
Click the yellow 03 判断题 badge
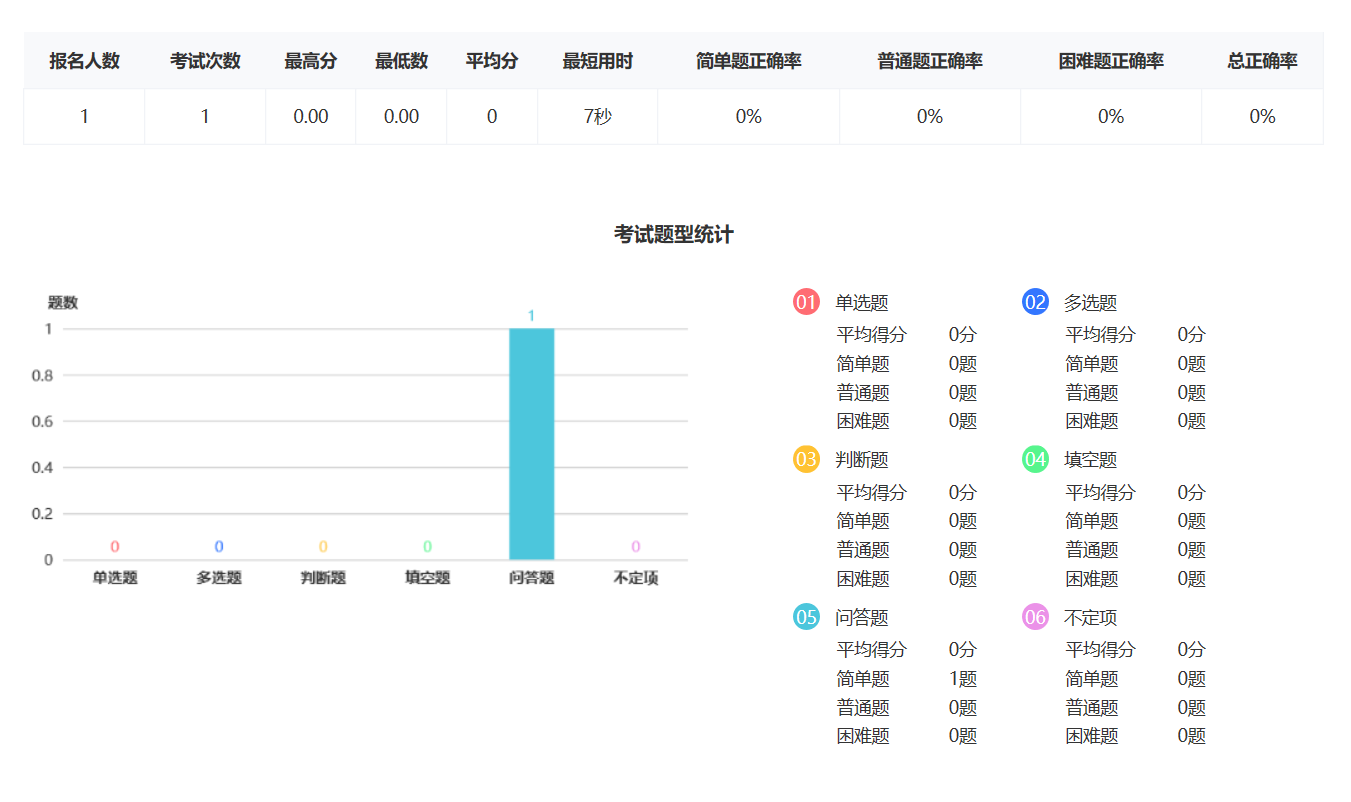pyautogui.click(x=806, y=459)
